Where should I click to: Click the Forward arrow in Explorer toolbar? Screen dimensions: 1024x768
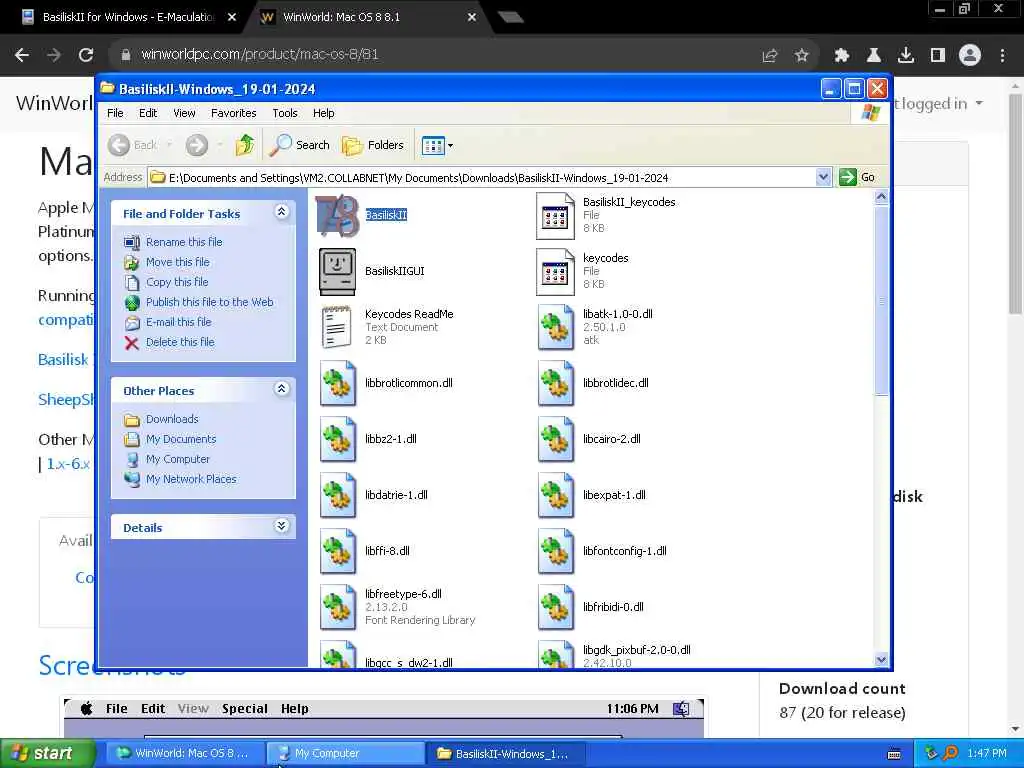(x=197, y=145)
